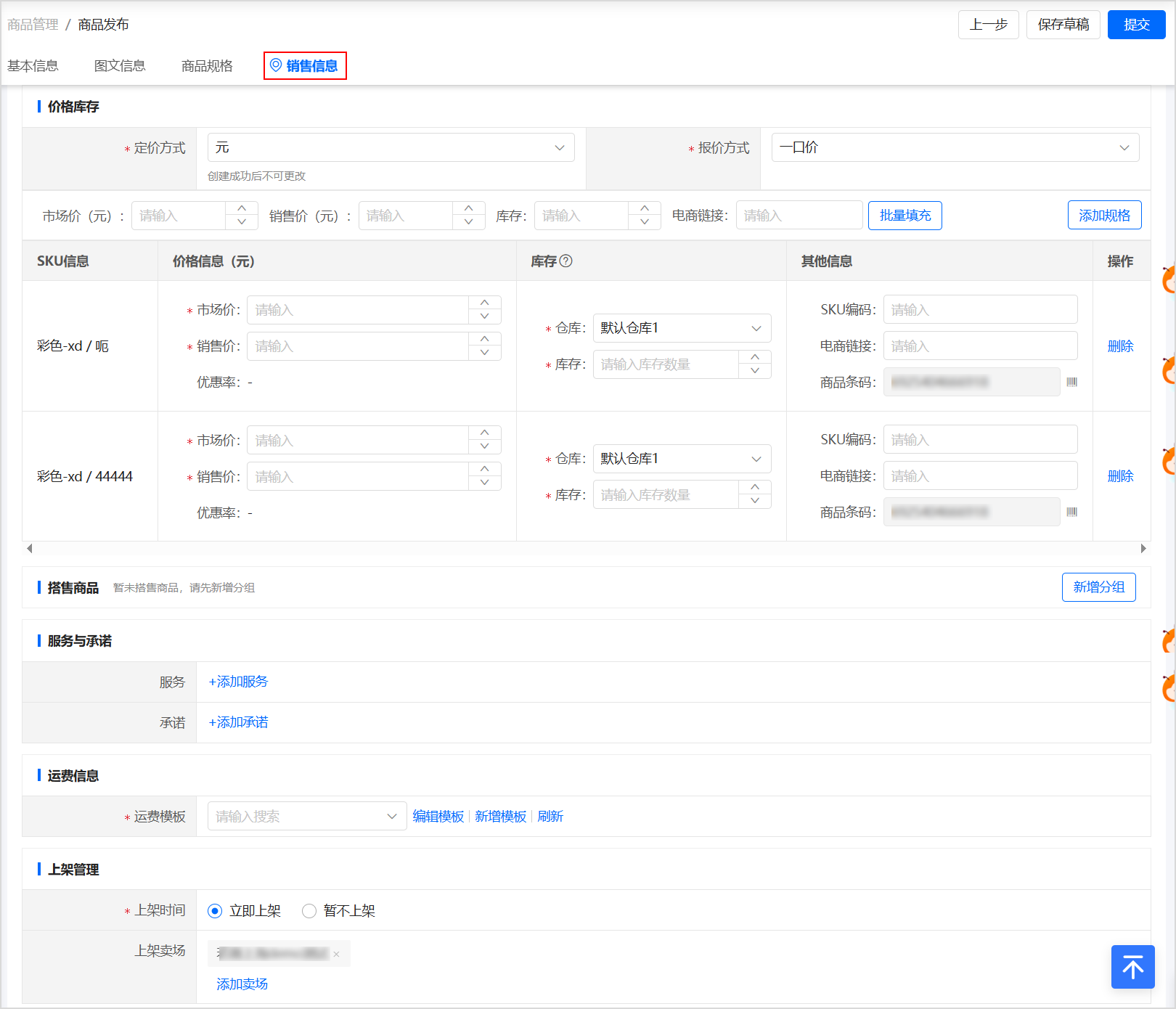Image resolution: width=1176 pixels, height=1009 pixels.
Task: Switch to the 基本信息 tab
Action: pyautogui.click(x=33, y=66)
